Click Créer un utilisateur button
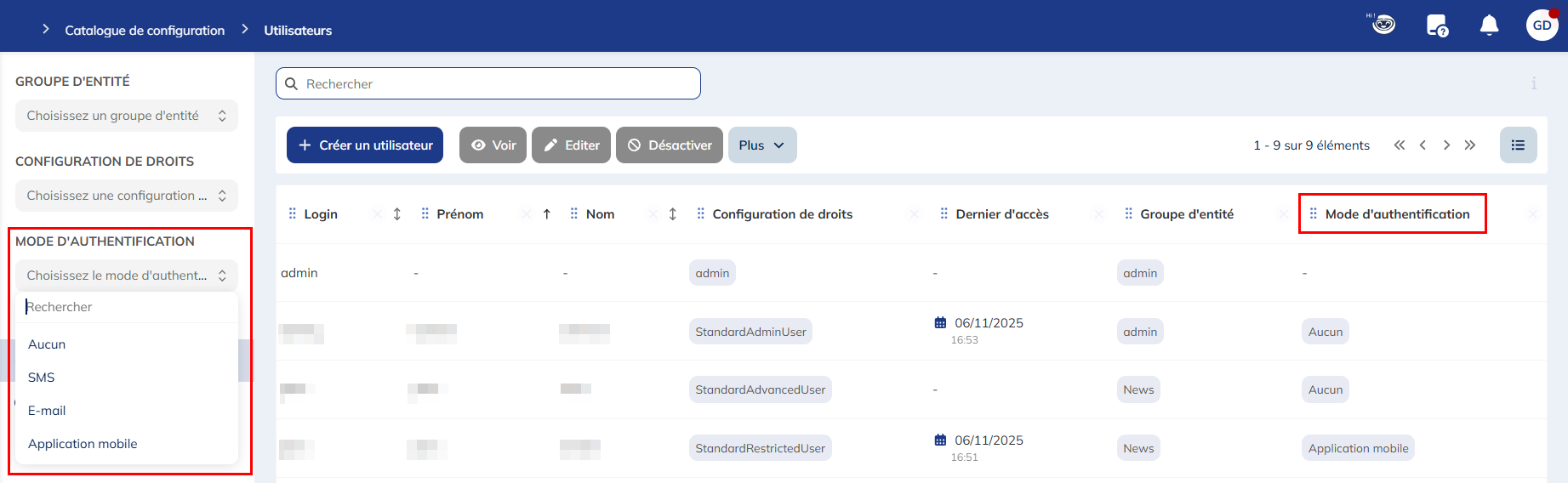Screen dimensions: 1568x483 [365, 145]
